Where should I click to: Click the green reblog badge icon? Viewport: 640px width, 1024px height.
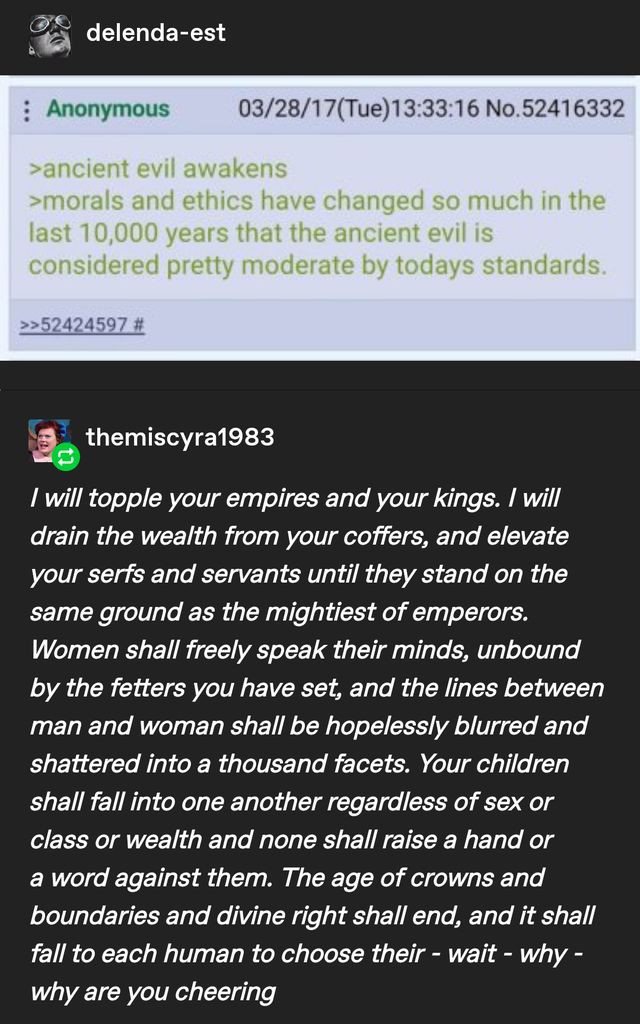(x=66, y=458)
